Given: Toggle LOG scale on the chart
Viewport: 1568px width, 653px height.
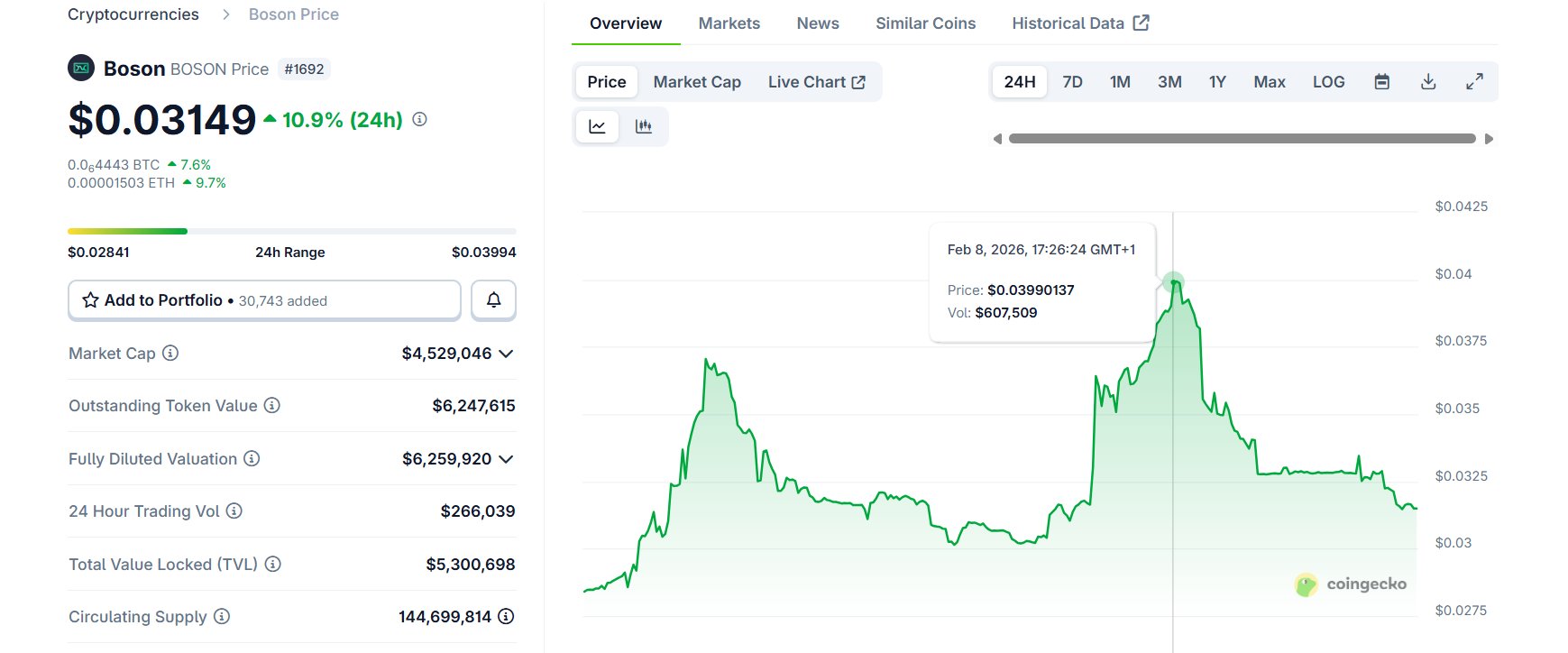Looking at the screenshot, I should coord(1328,82).
